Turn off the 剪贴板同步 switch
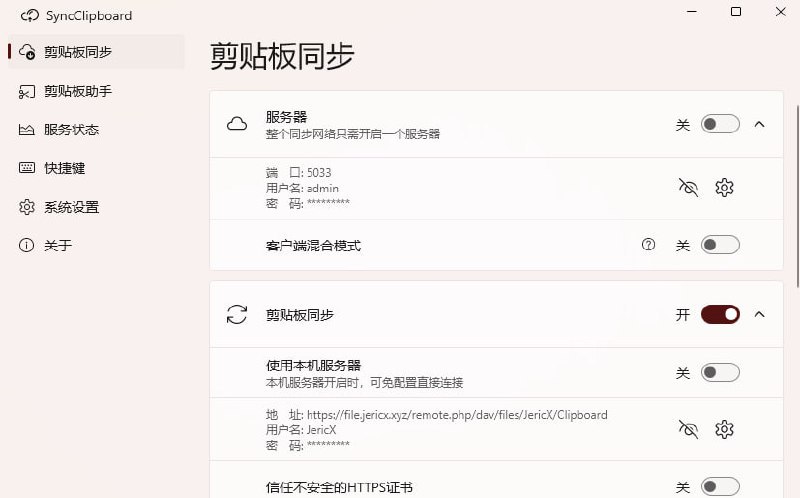 click(720, 314)
